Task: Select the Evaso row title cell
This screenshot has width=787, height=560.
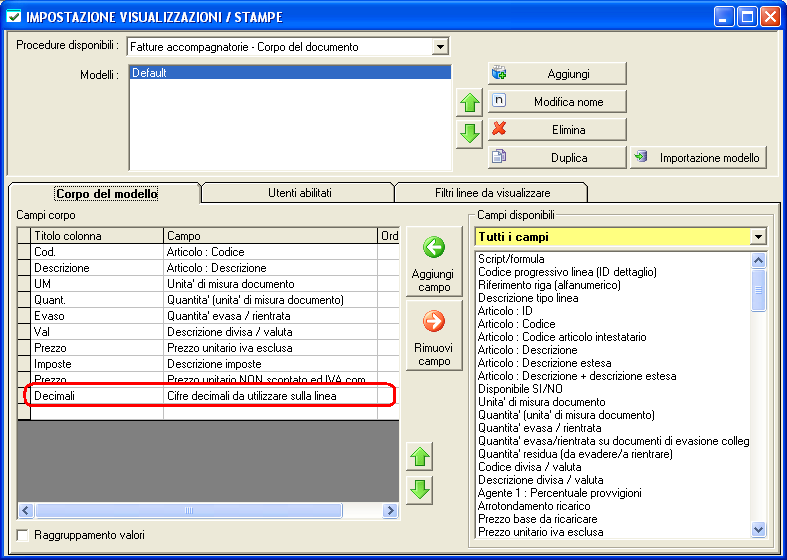Action: (x=97, y=316)
